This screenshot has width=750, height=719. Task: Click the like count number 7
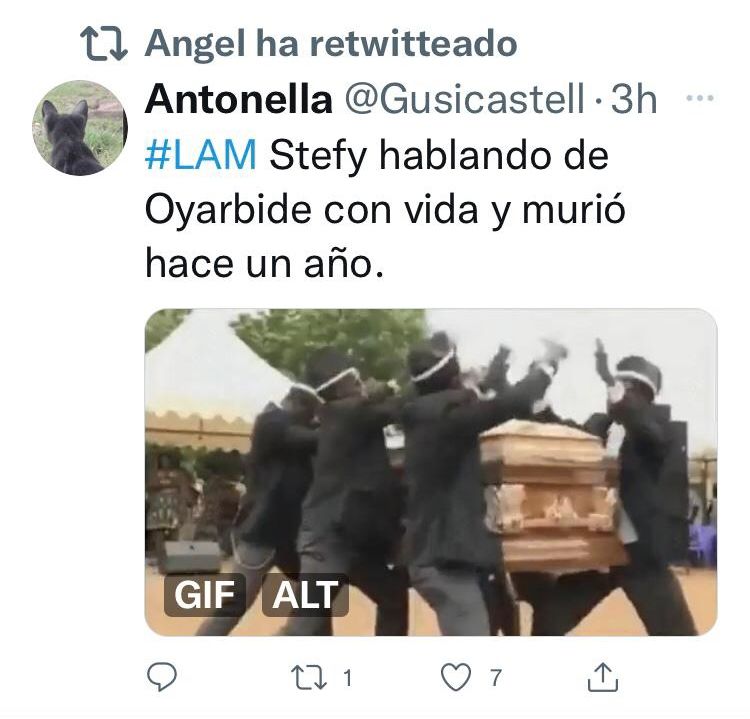[496, 678]
